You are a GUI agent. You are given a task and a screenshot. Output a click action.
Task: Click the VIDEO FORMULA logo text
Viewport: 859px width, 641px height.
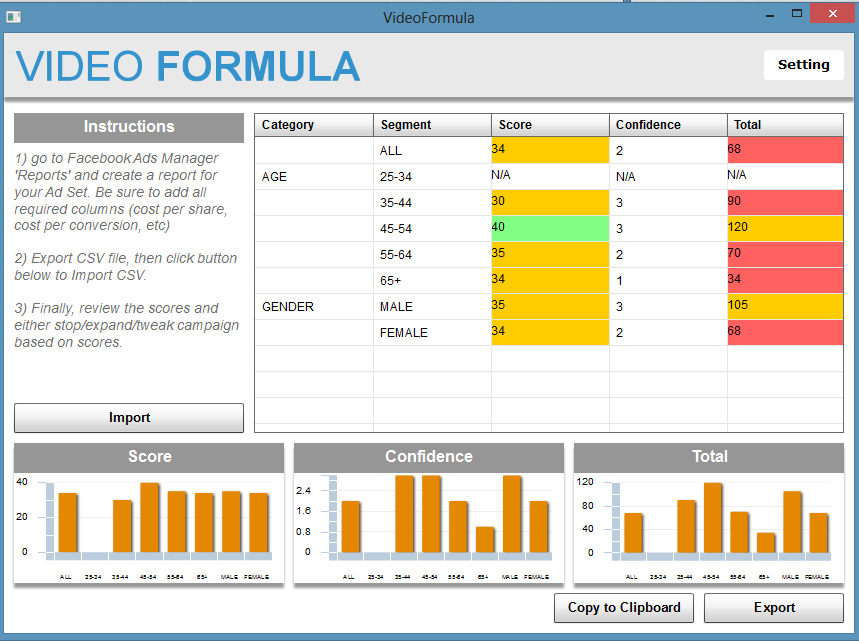tap(187, 66)
